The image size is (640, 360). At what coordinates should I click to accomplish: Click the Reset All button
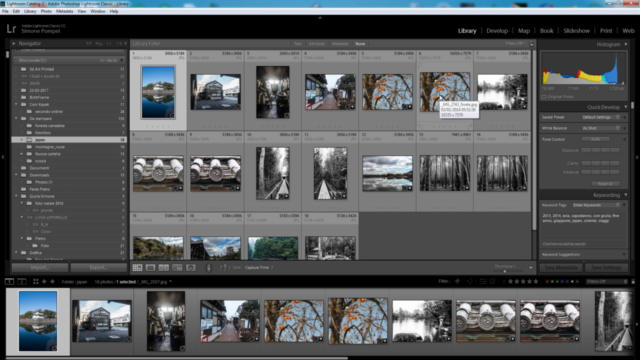coord(606,184)
